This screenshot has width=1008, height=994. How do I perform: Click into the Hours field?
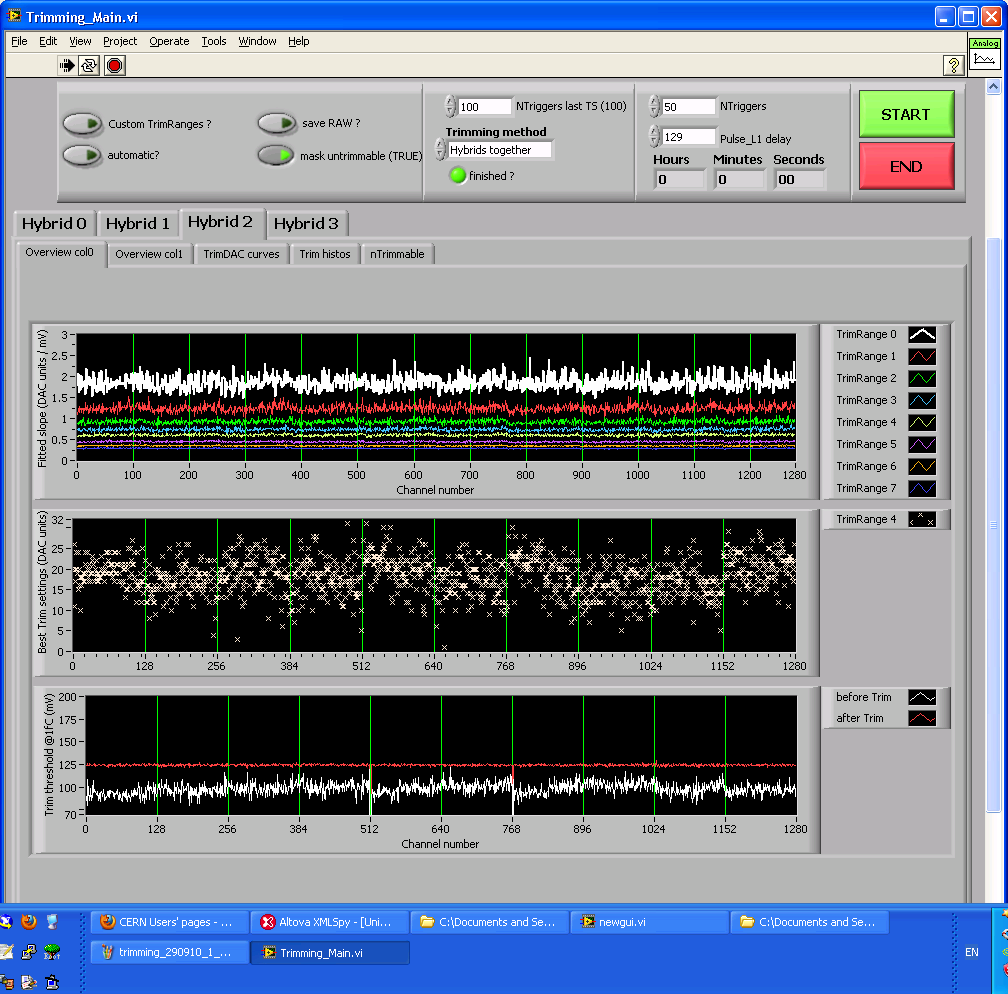[x=679, y=180]
